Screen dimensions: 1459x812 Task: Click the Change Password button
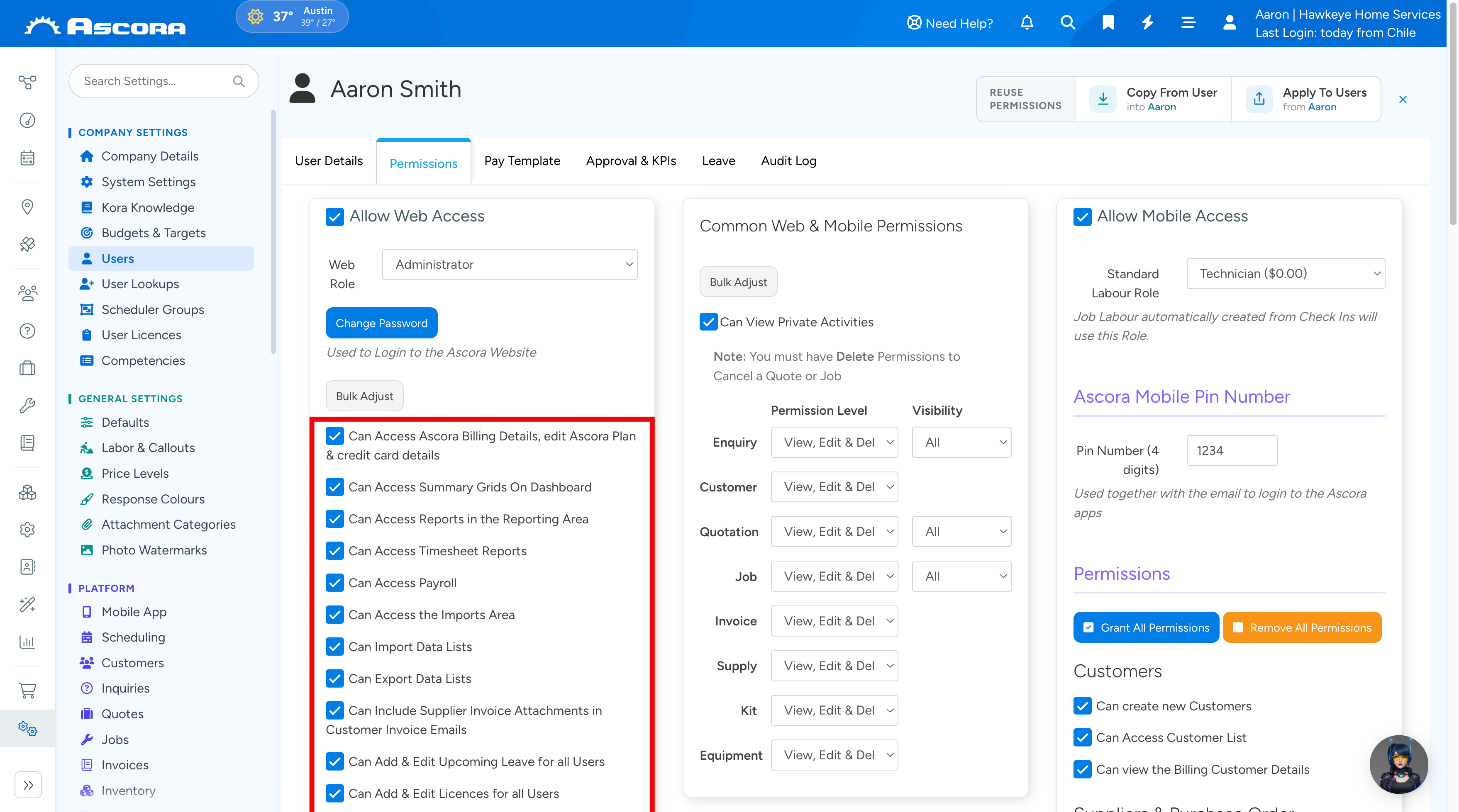381,323
